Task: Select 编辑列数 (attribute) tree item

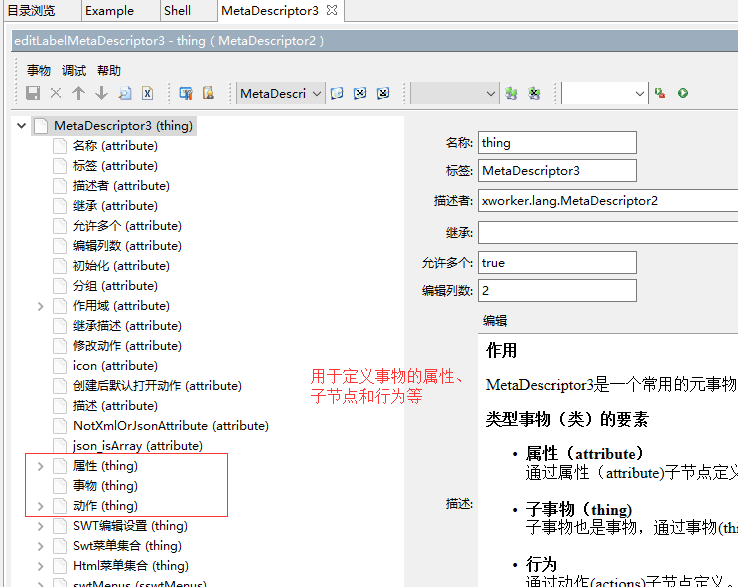Action: pyautogui.click(x=127, y=246)
